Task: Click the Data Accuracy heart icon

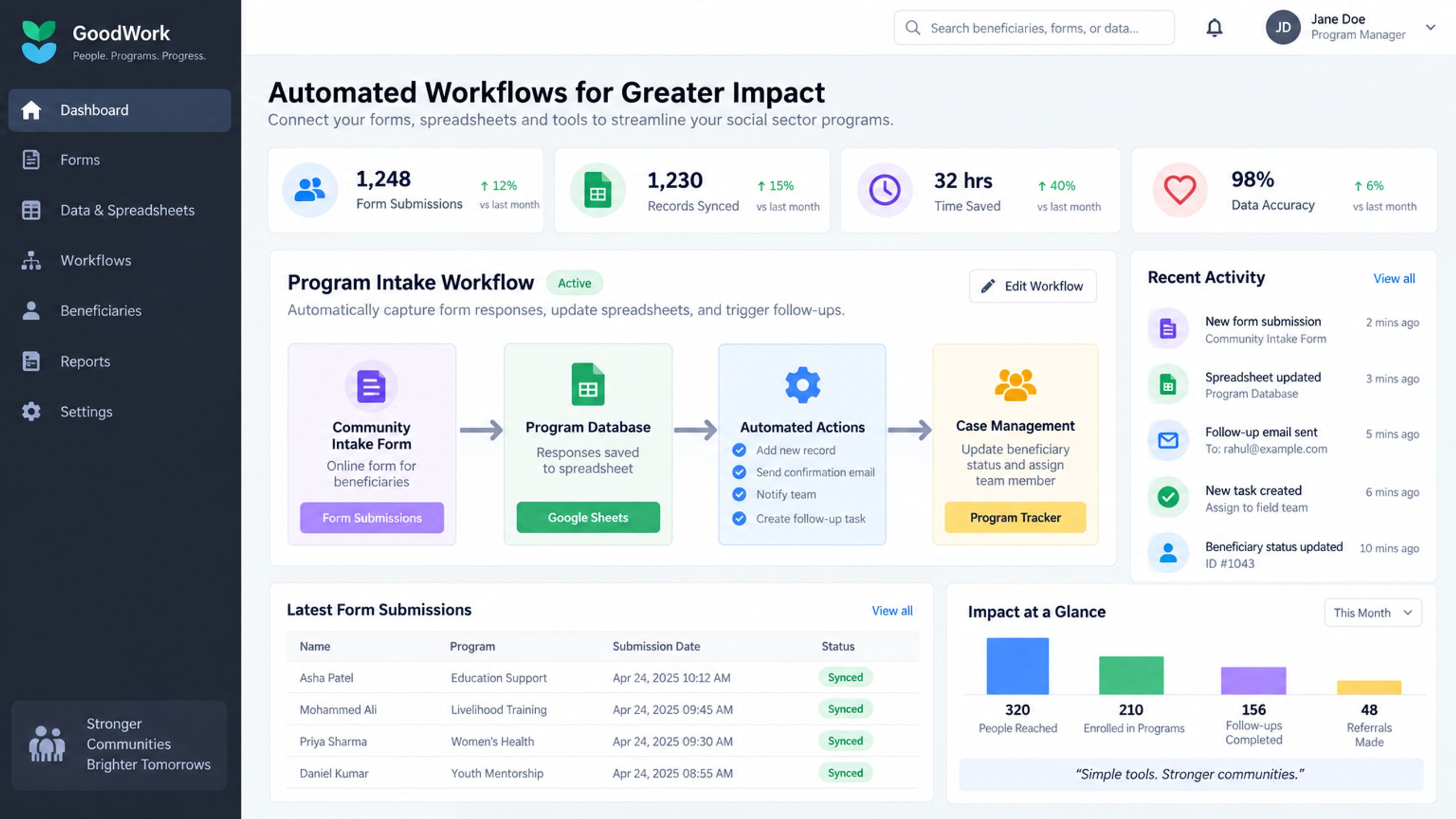Action: pyautogui.click(x=1180, y=190)
